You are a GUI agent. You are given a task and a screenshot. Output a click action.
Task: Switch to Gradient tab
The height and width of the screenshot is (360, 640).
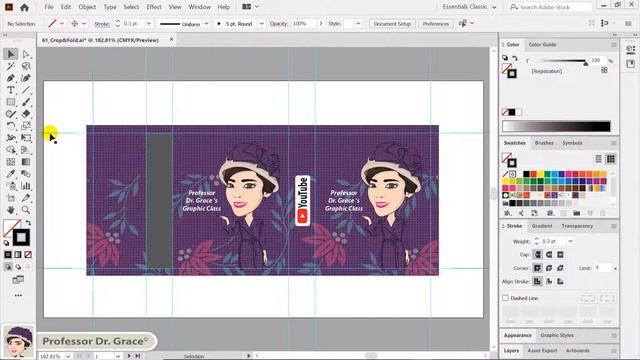[x=542, y=226]
